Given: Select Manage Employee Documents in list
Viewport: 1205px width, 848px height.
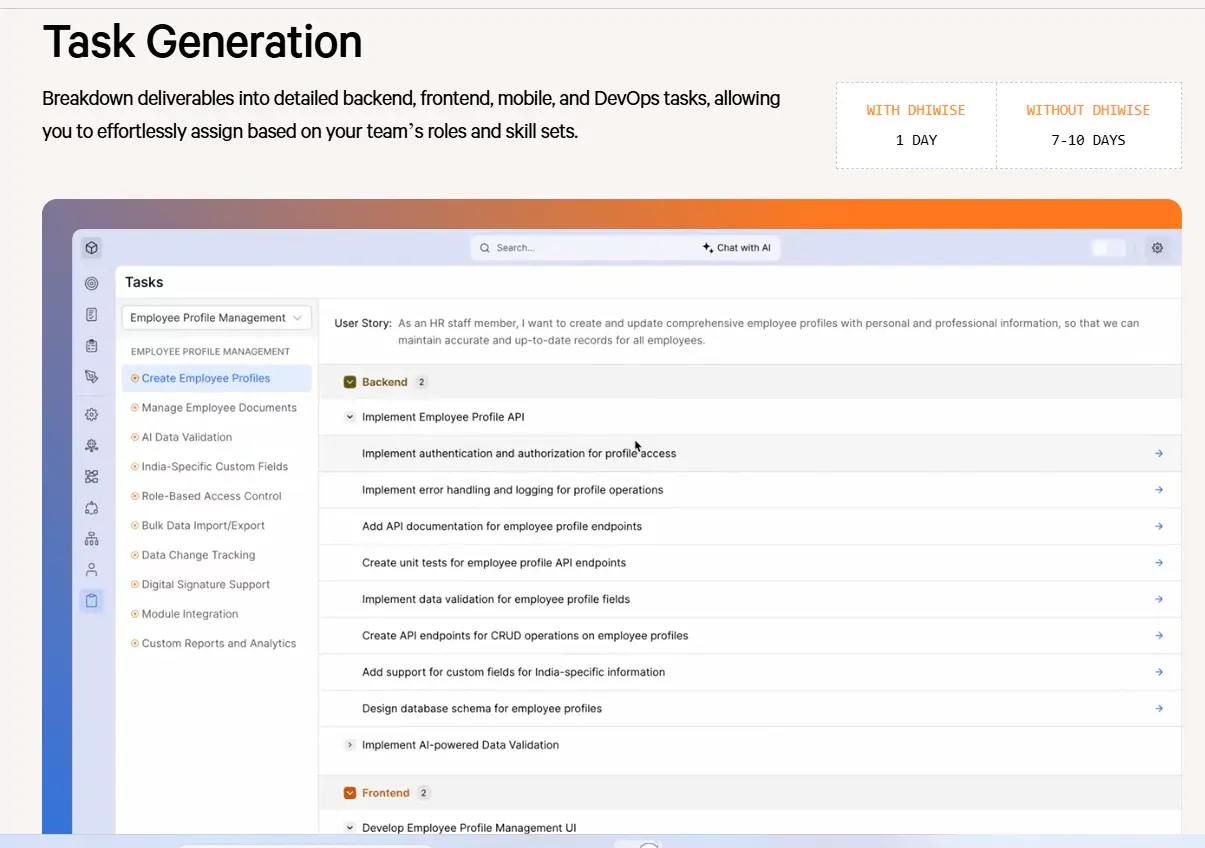Looking at the screenshot, I should point(218,408).
